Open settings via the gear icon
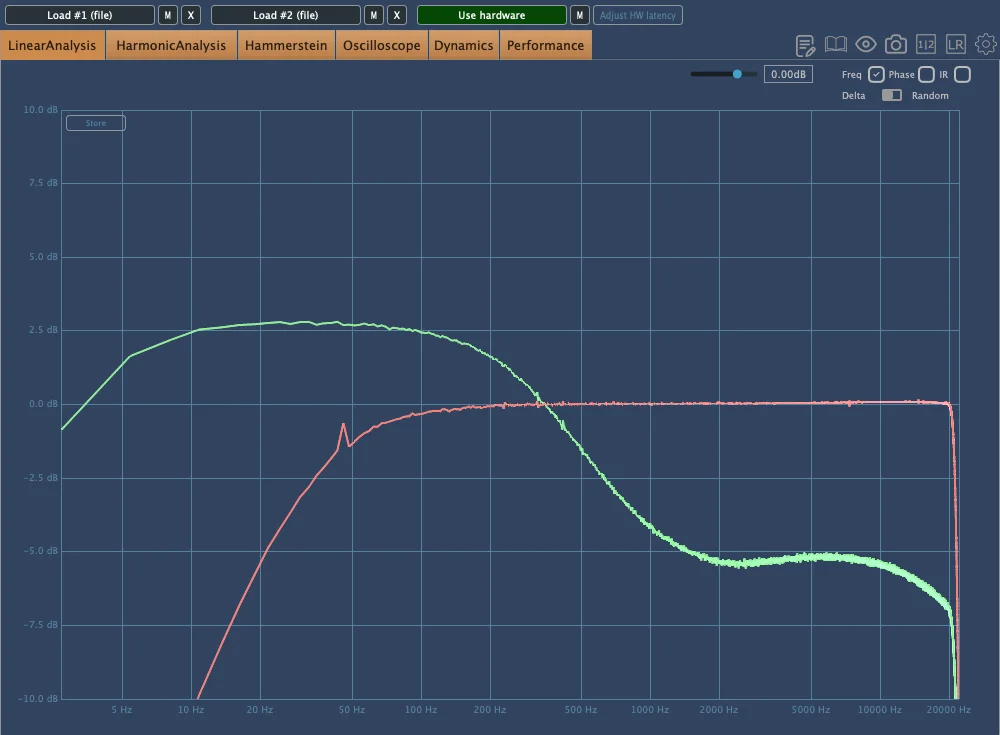 click(986, 45)
